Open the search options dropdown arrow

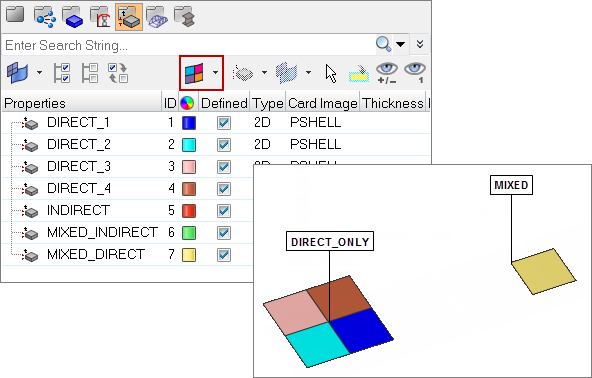(401, 44)
